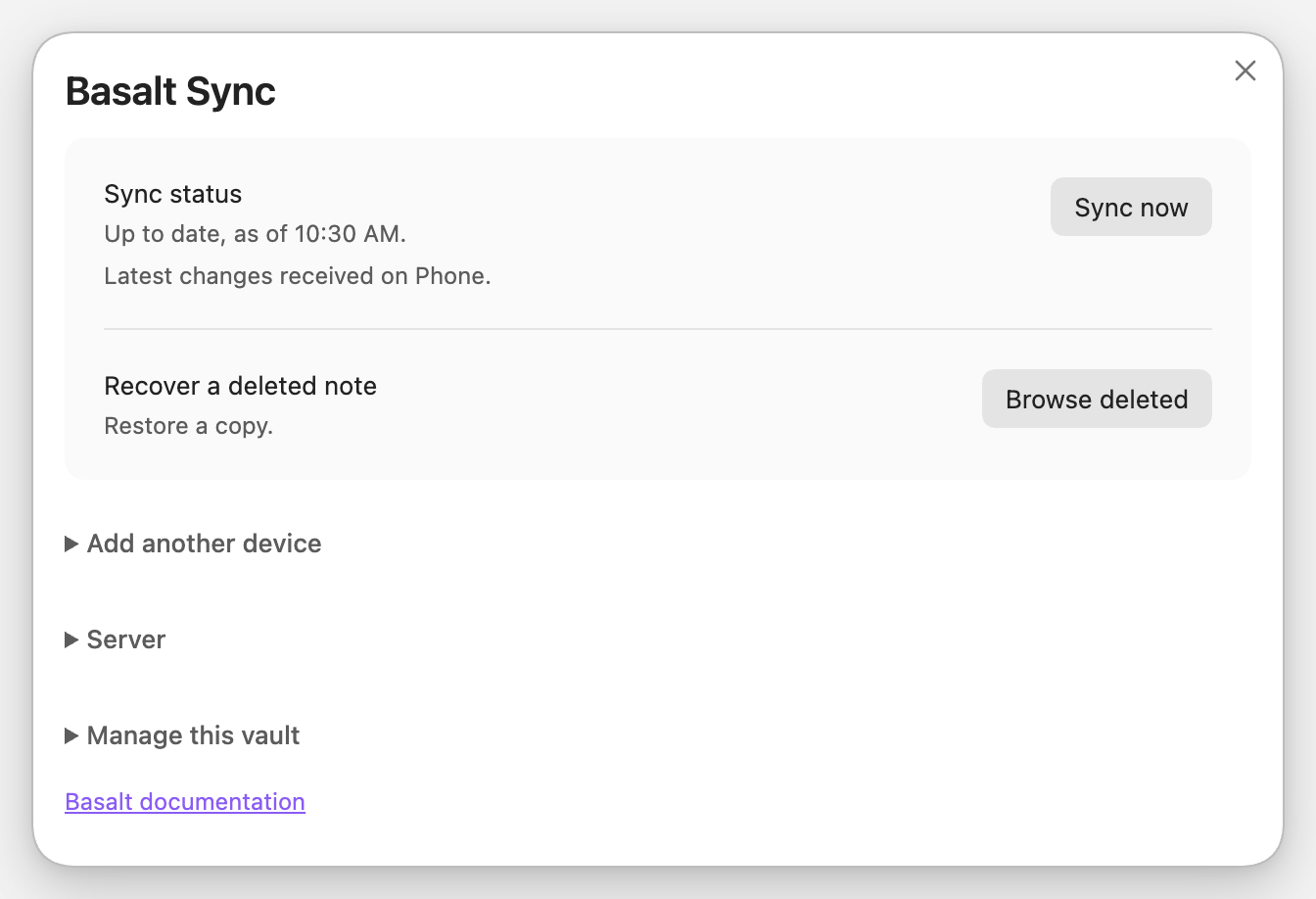This screenshot has height=899, width=1316.
Task: Click the Sync status label
Action: (173, 194)
